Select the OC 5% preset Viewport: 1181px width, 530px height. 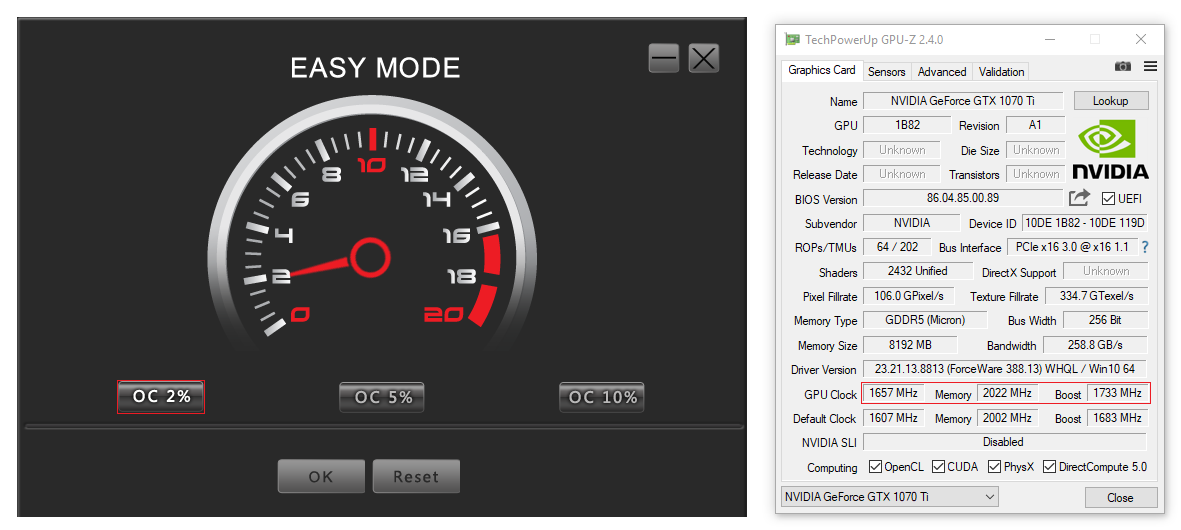[382, 397]
